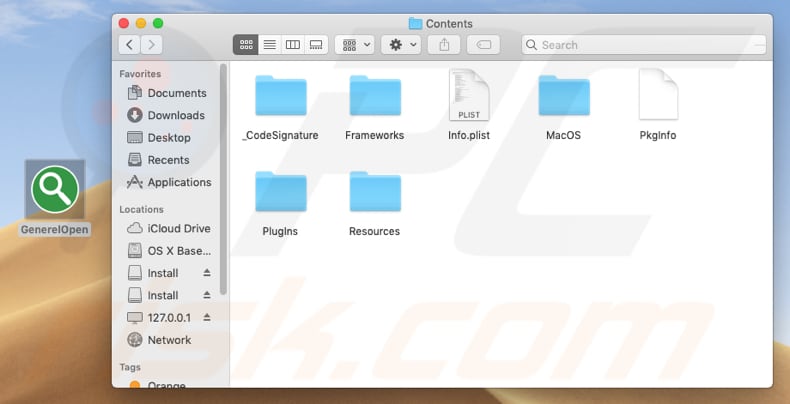Select iCloud Drive in the sidebar

click(x=167, y=229)
